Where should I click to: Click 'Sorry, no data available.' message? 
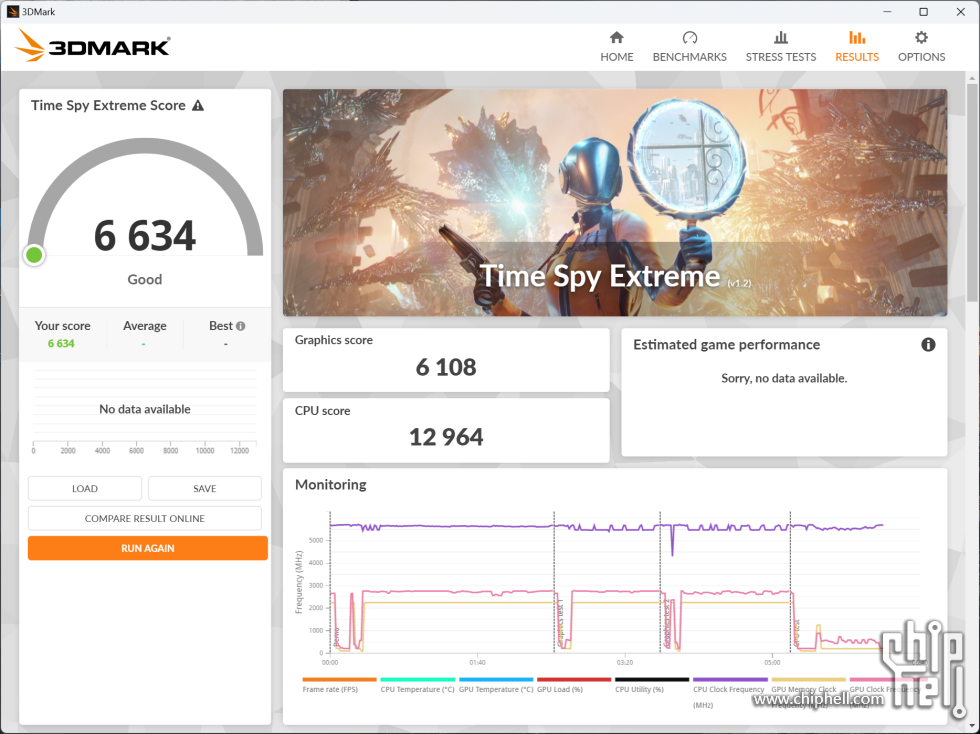[x=784, y=378]
